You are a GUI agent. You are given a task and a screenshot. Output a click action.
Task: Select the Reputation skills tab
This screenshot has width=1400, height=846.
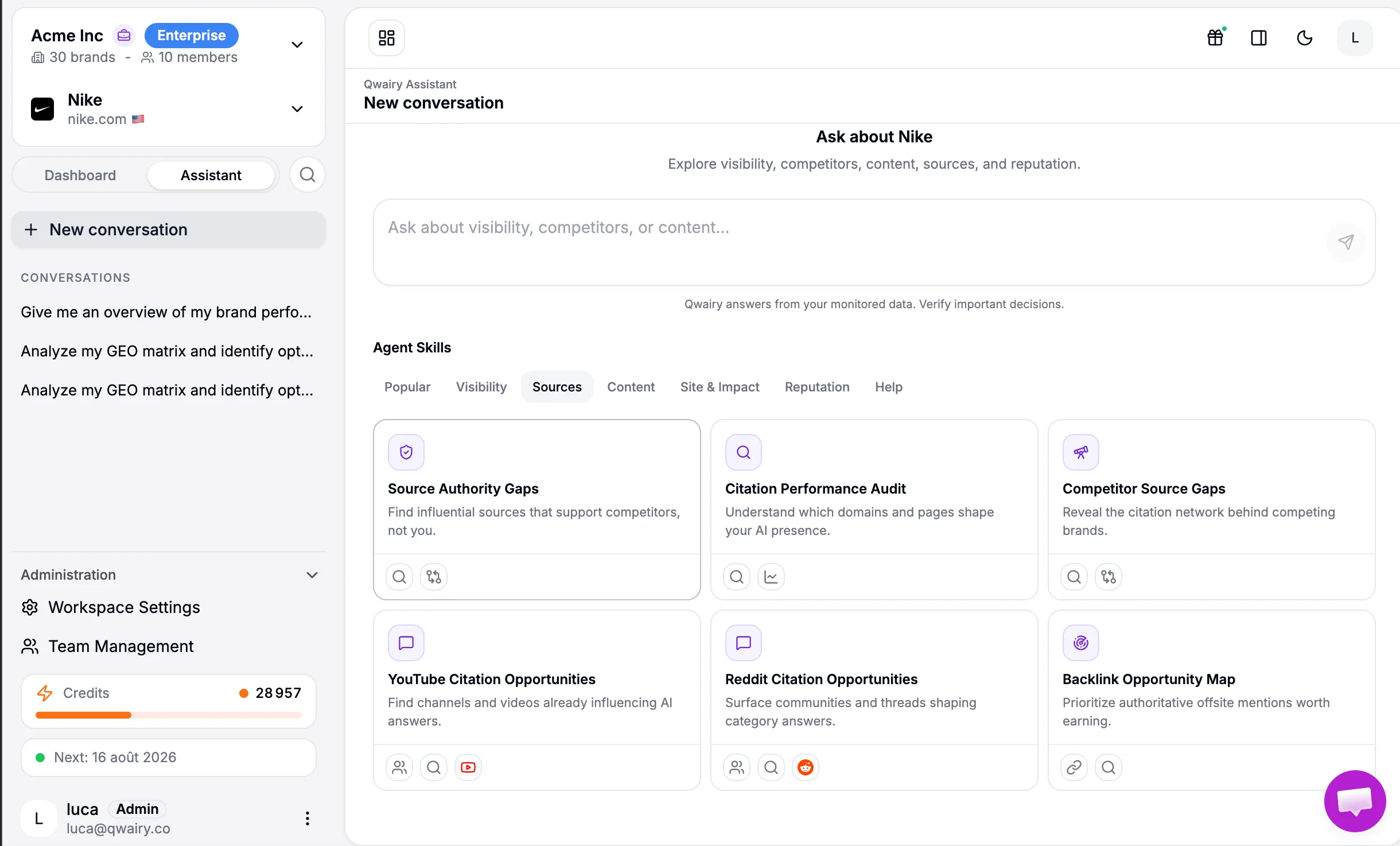point(817,387)
